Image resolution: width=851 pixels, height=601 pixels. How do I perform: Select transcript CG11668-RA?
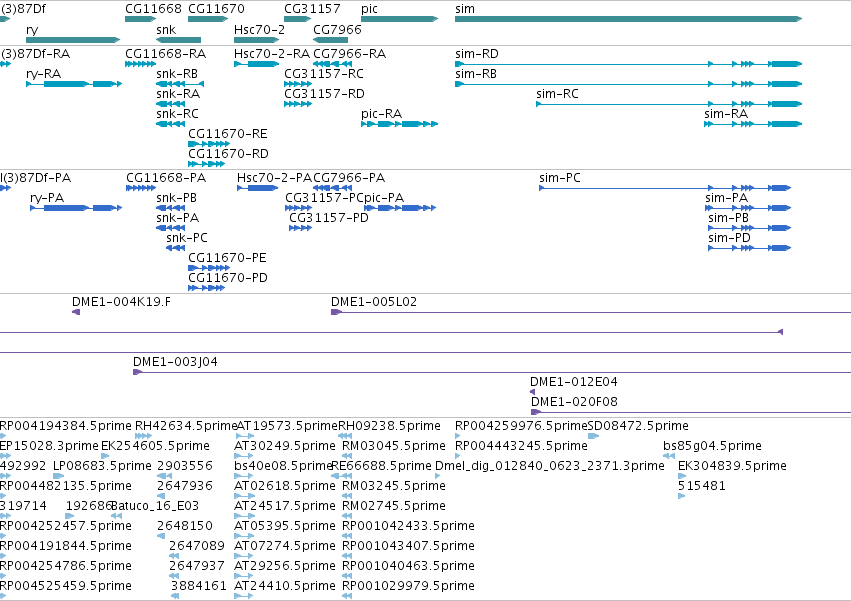click(141, 64)
